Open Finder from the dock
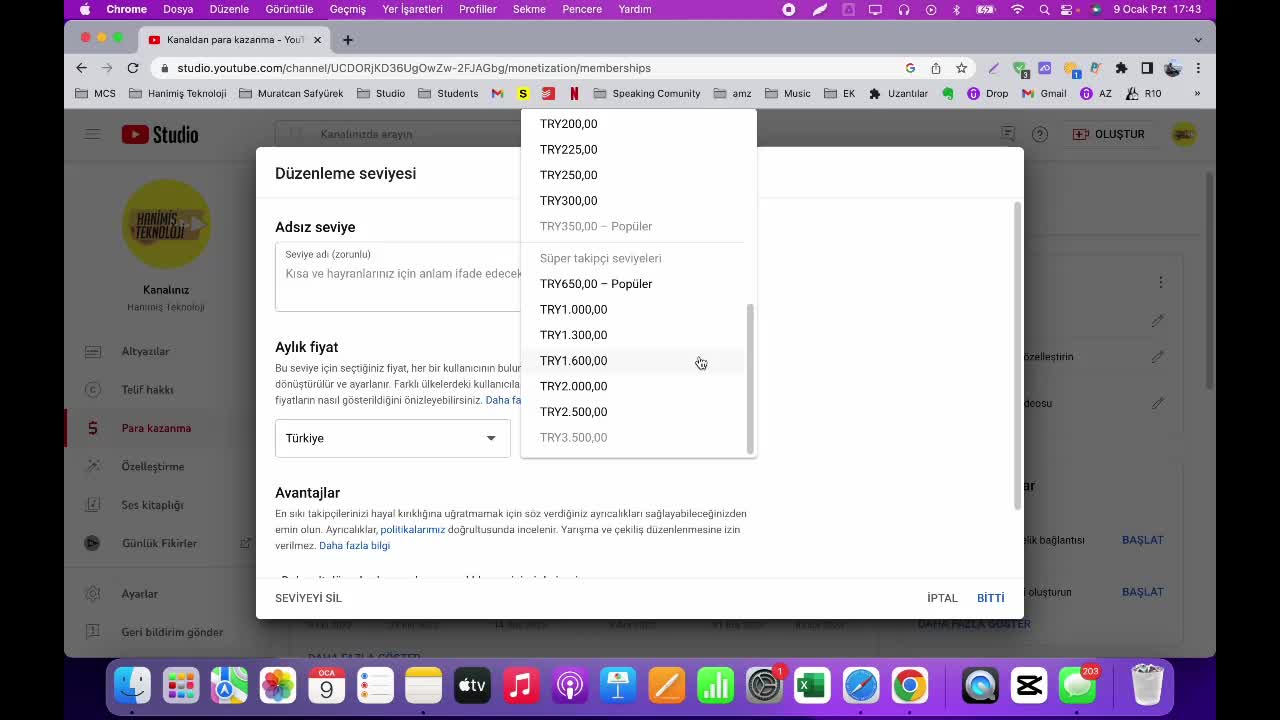 pos(132,686)
